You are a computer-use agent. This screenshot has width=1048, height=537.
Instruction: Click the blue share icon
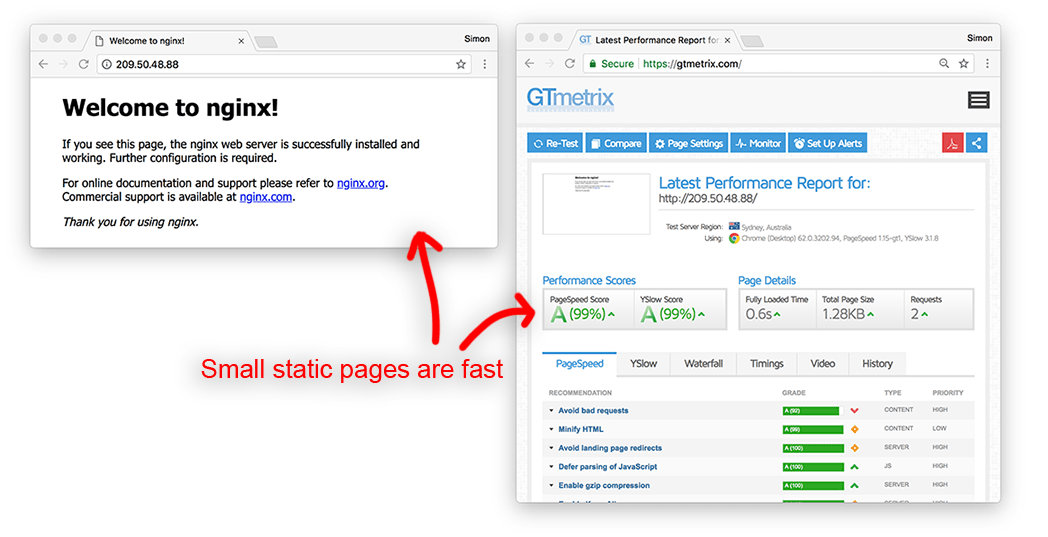click(x=976, y=143)
